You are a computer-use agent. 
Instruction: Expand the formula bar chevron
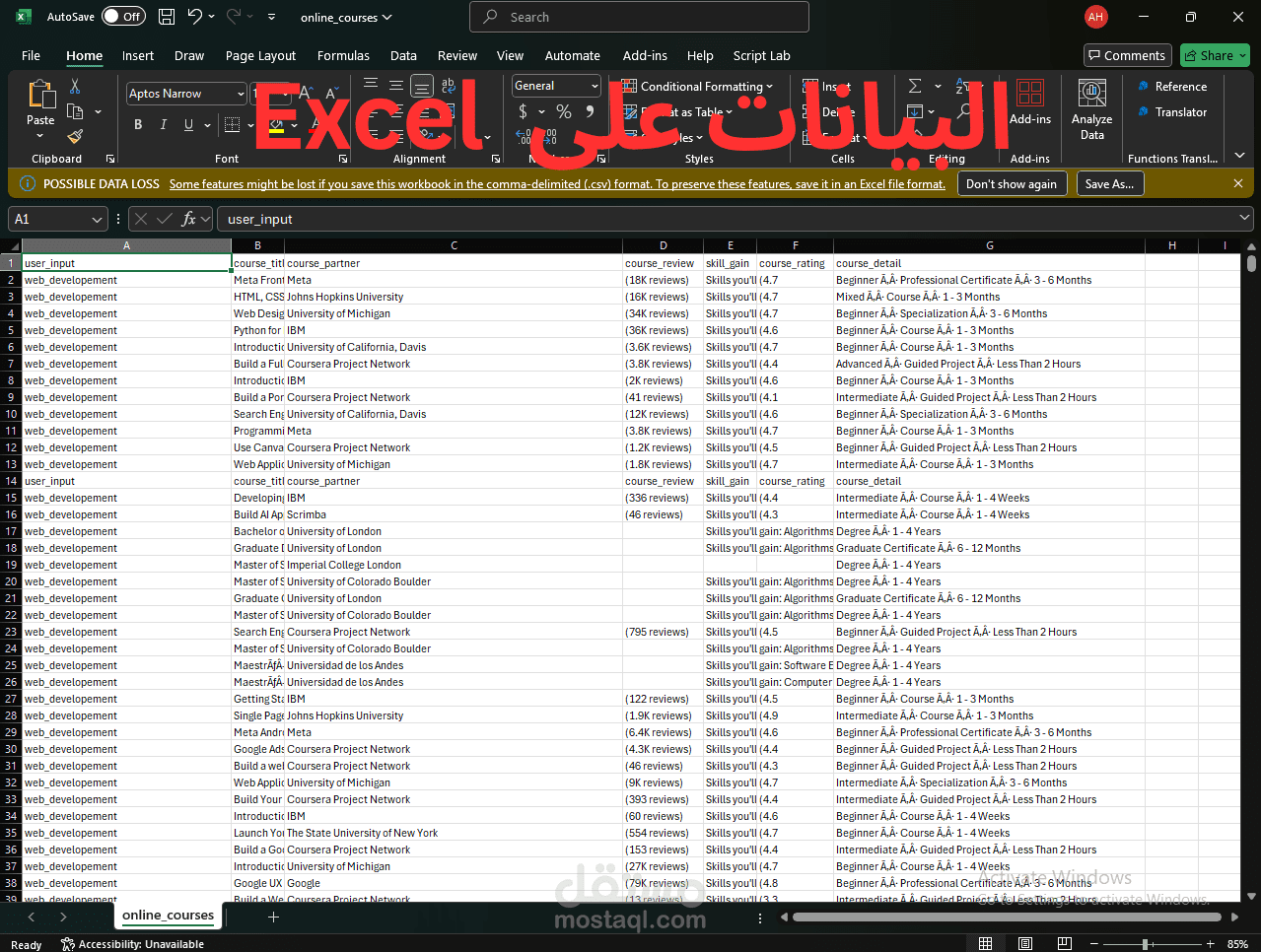click(x=1245, y=219)
